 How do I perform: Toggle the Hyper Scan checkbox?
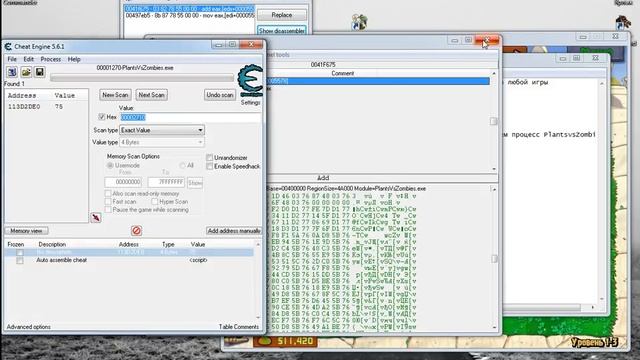pyautogui.click(x=155, y=202)
